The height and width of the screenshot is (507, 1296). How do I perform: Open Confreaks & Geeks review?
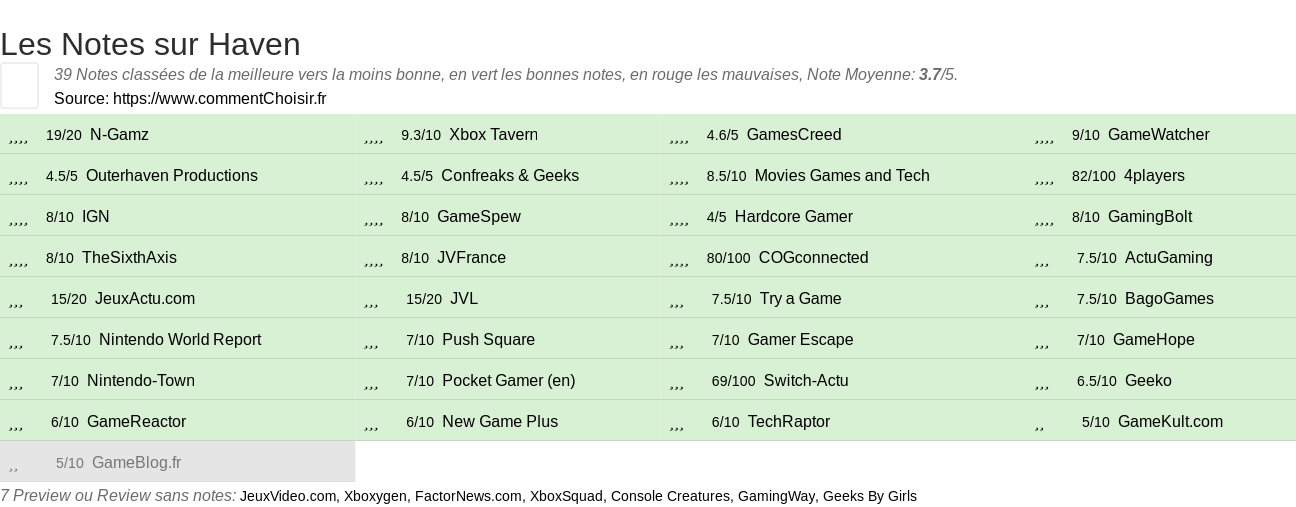pyautogui.click(x=510, y=176)
